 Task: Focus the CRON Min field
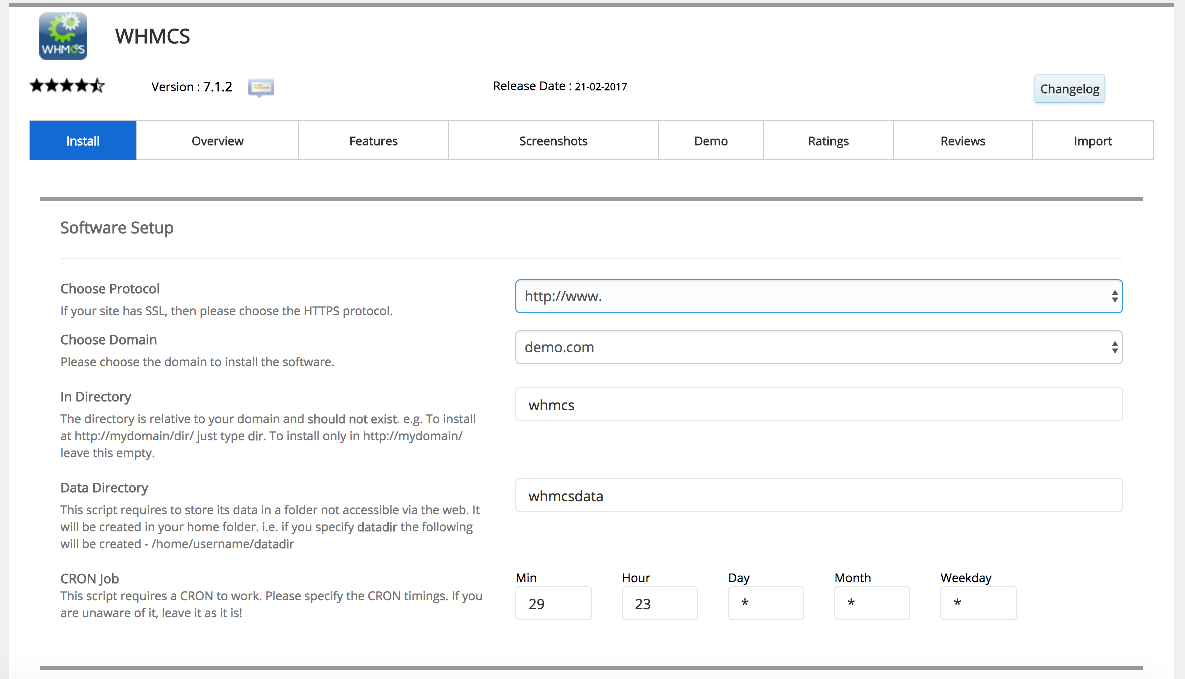pos(553,603)
